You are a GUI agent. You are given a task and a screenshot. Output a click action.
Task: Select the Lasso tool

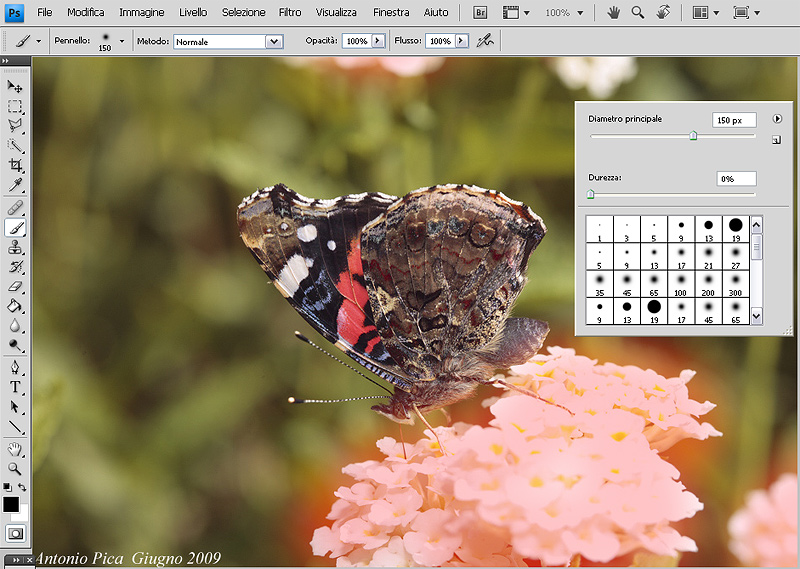[x=15, y=126]
